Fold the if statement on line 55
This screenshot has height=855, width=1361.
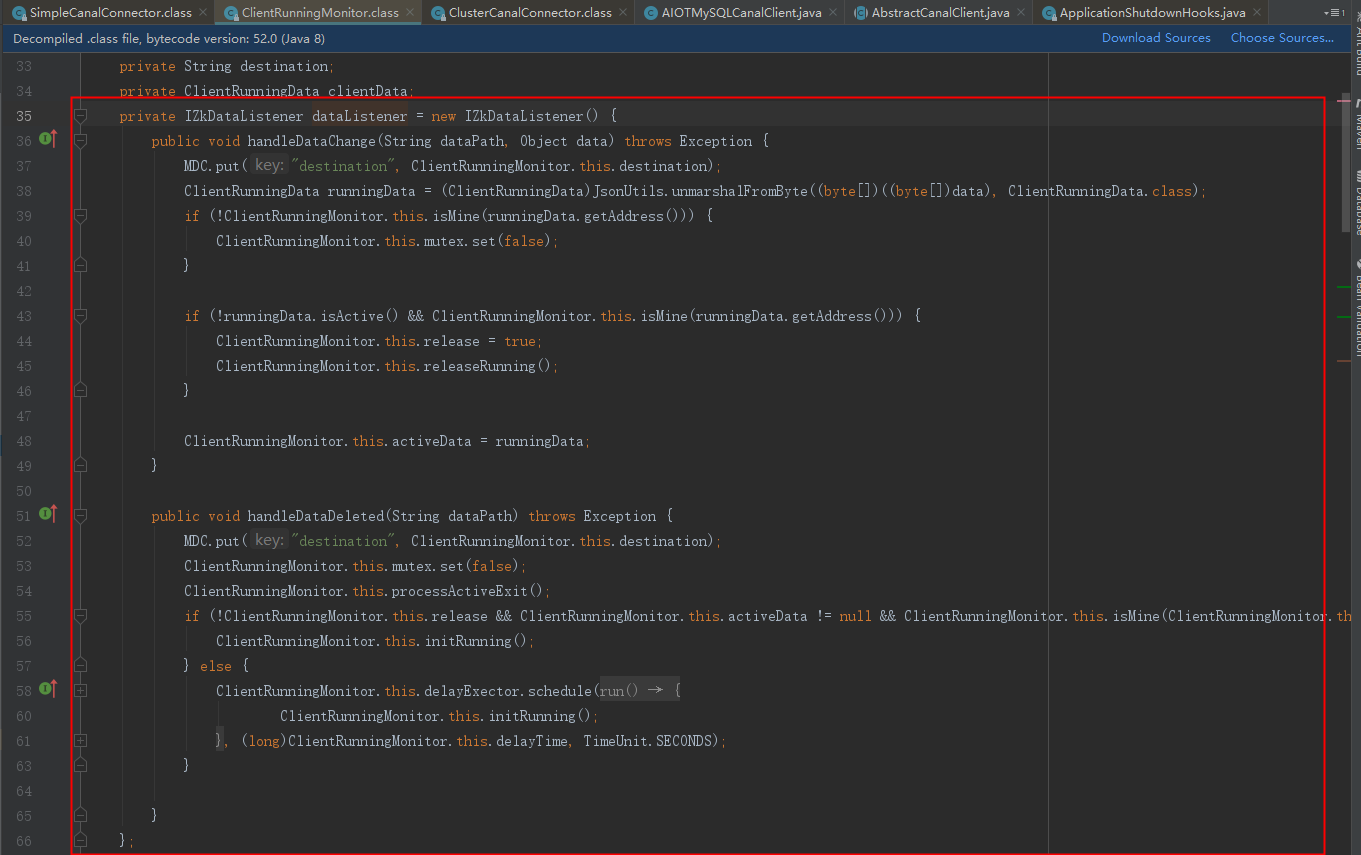pyautogui.click(x=81, y=616)
